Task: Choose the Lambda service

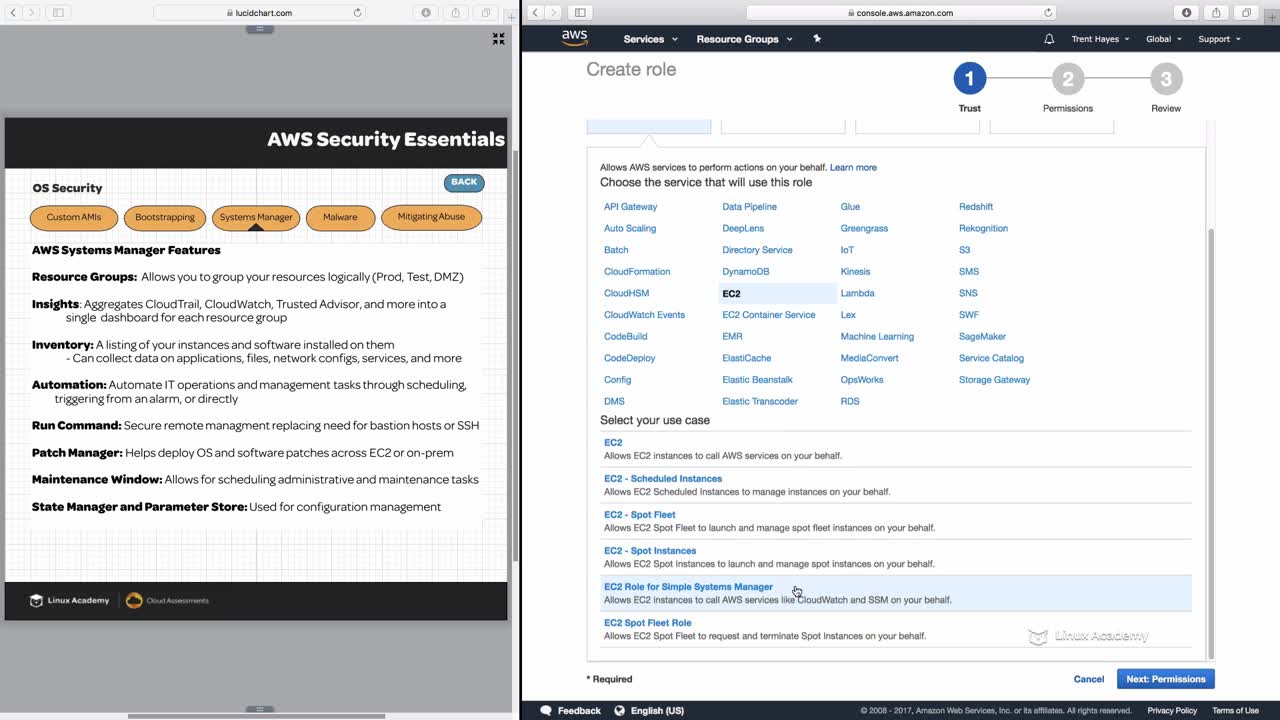Action: click(857, 293)
